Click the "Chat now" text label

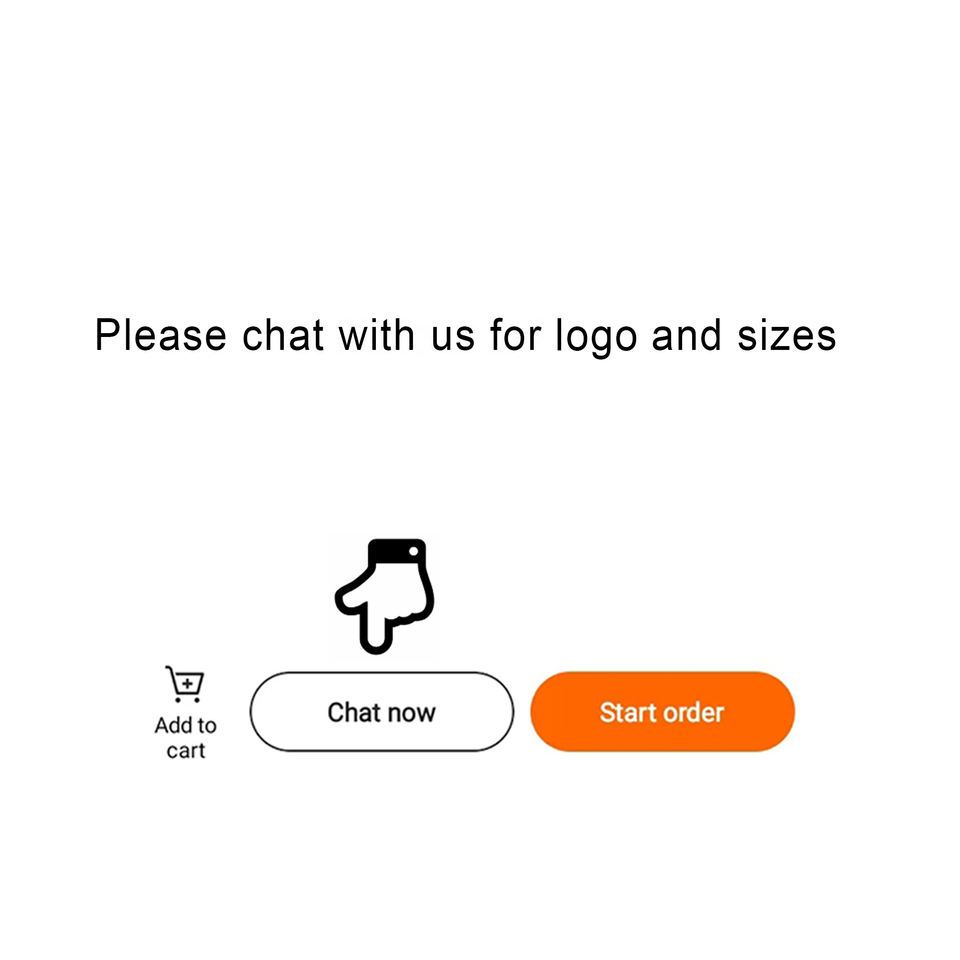381,712
